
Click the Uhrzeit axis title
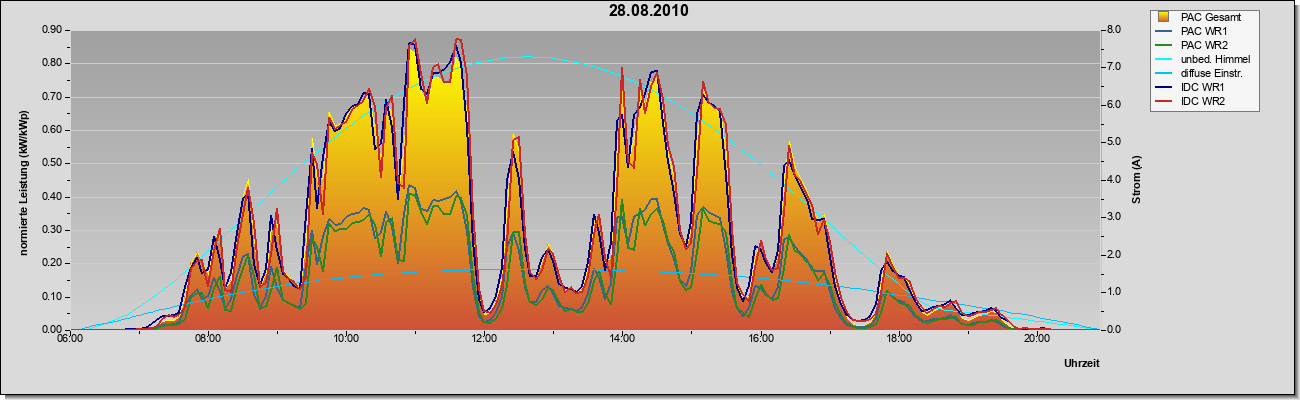1082,365
